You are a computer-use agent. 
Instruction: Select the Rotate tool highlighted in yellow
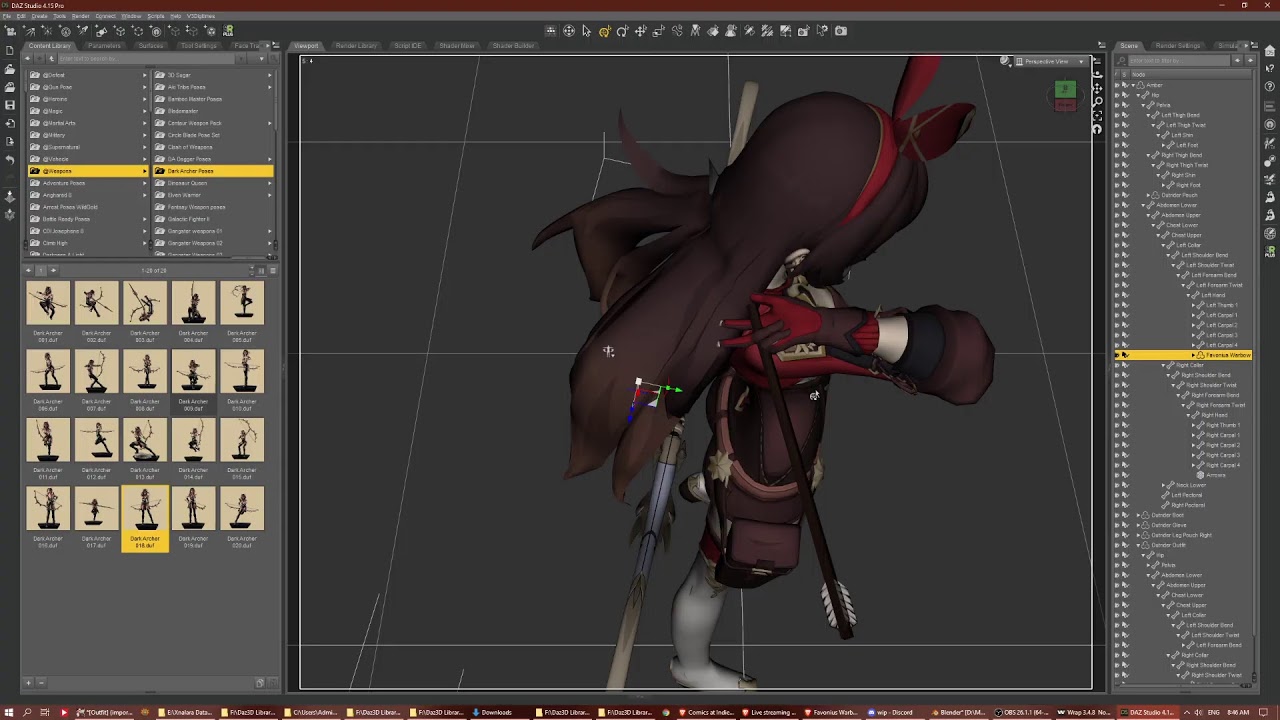coord(605,31)
